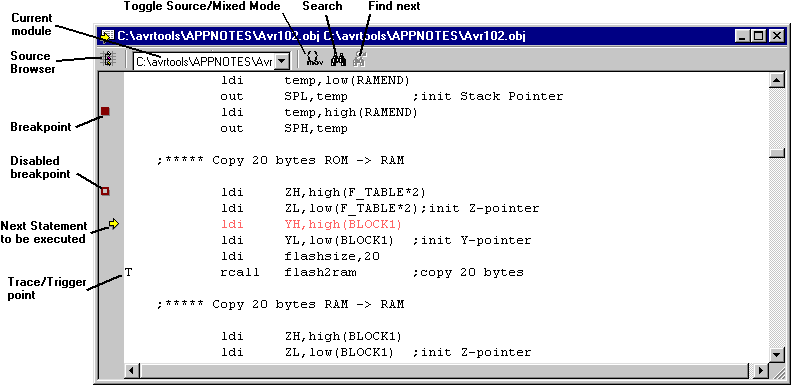Click line 'out SPH,temp'
Viewport: 791px width, 385px height.
point(284,128)
